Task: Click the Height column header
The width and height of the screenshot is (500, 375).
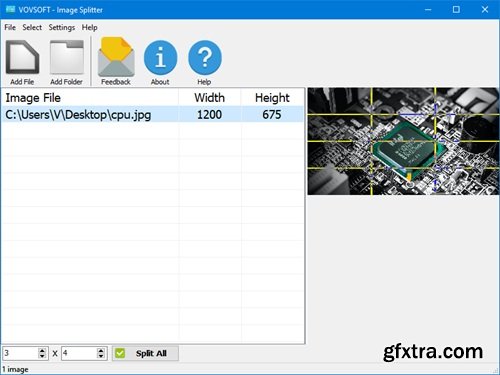Action: 272,98
